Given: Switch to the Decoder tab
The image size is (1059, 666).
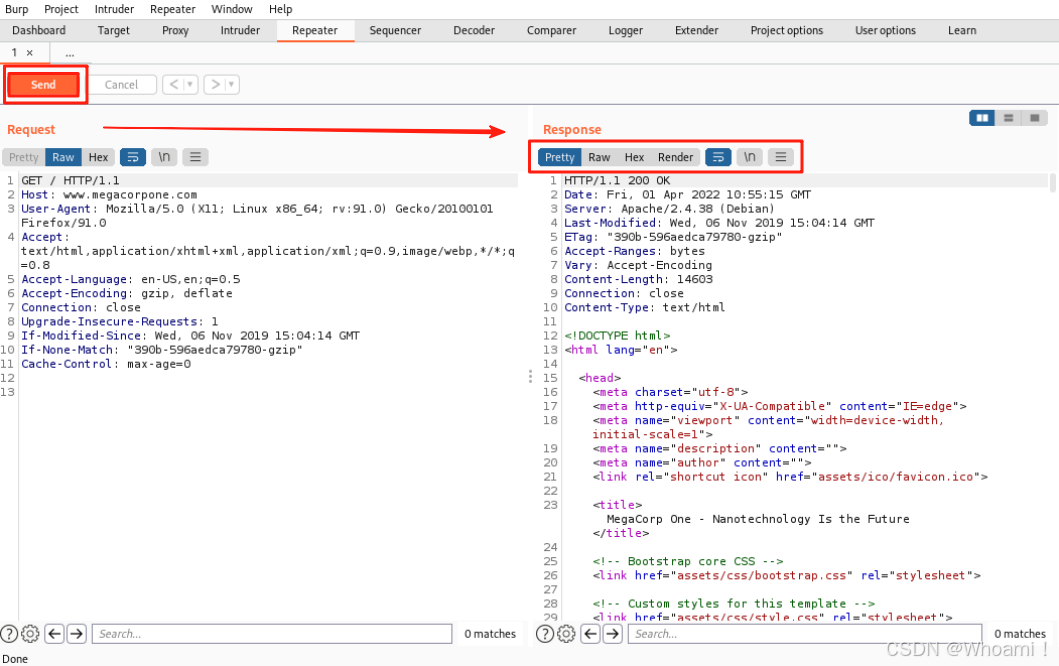Looking at the screenshot, I should click(x=473, y=30).
